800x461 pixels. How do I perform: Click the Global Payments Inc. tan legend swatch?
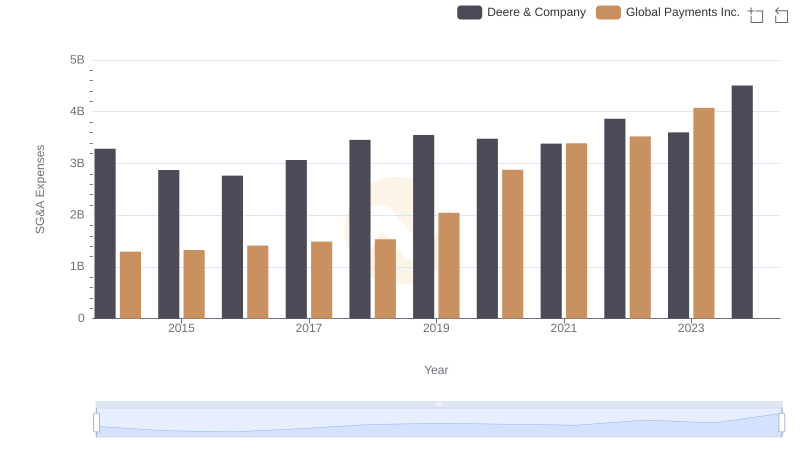(x=608, y=12)
